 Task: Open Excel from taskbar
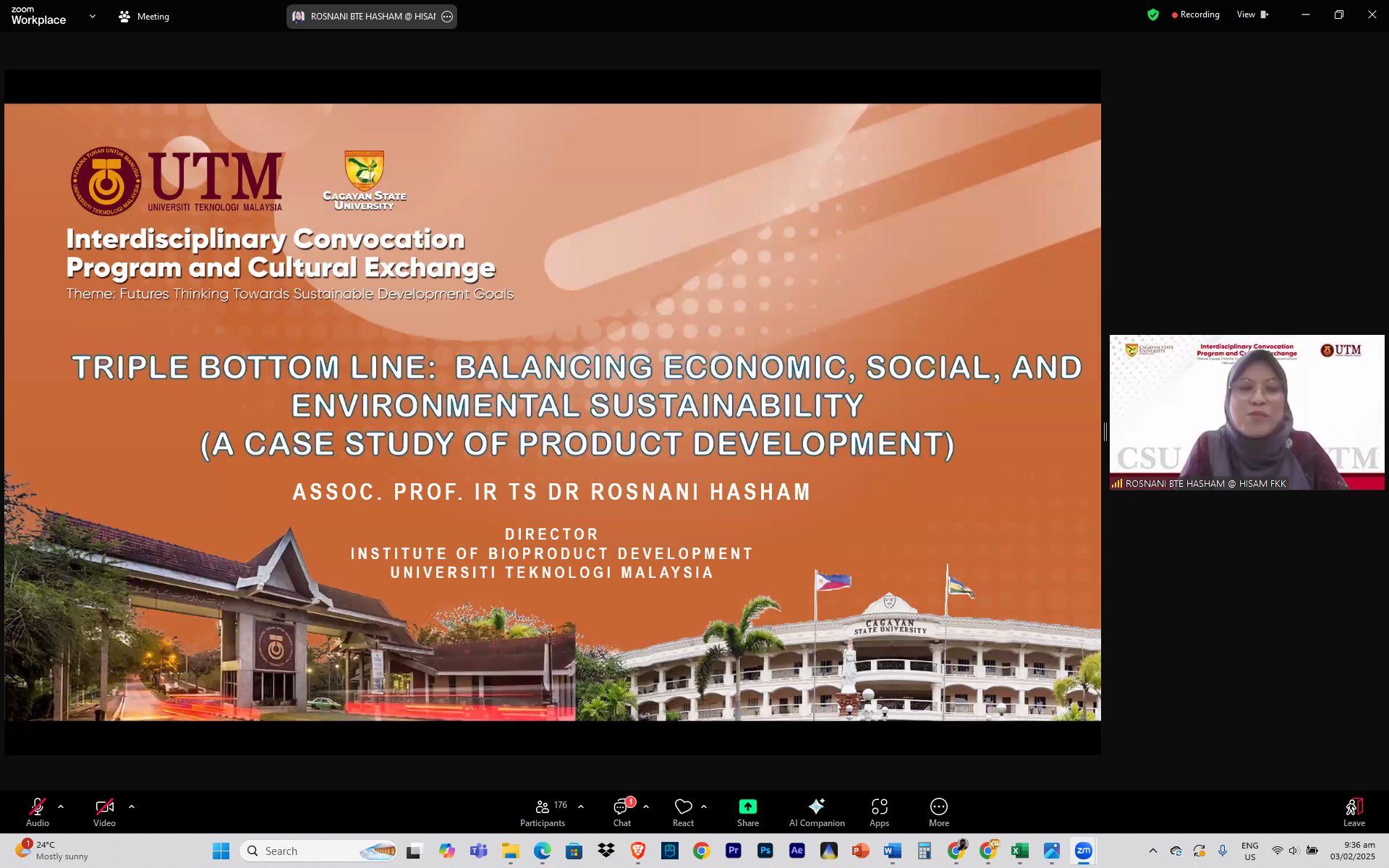pos(1020,851)
